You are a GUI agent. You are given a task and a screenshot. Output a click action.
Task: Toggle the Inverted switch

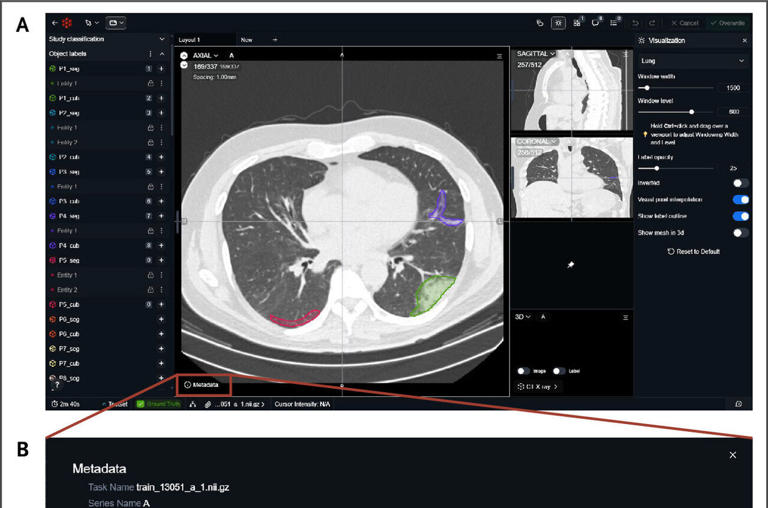pyautogui.click(x=741, y=183)
